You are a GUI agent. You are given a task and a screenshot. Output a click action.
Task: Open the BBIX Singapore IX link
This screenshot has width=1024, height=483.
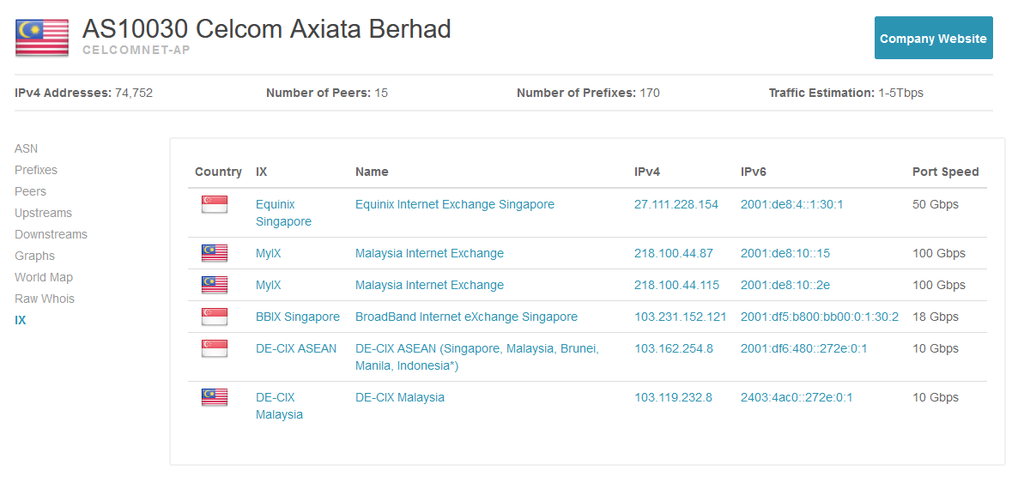coord(297,317)
